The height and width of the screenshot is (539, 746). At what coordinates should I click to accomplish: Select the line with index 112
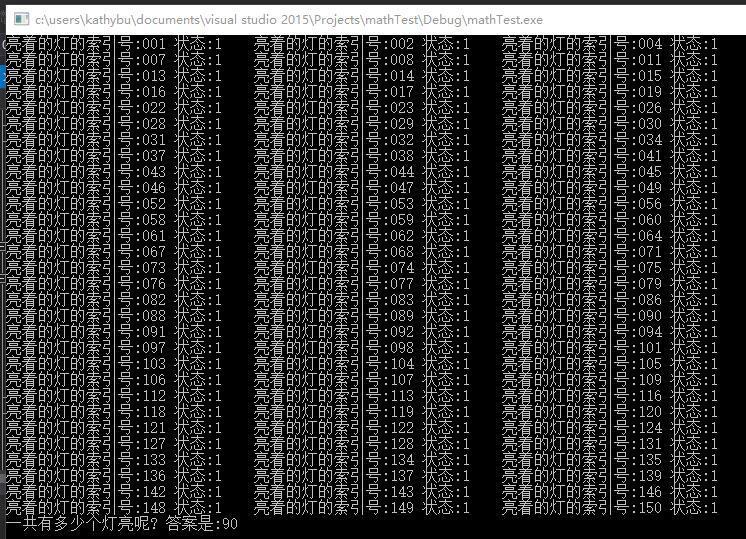click(x=114, y=396)
